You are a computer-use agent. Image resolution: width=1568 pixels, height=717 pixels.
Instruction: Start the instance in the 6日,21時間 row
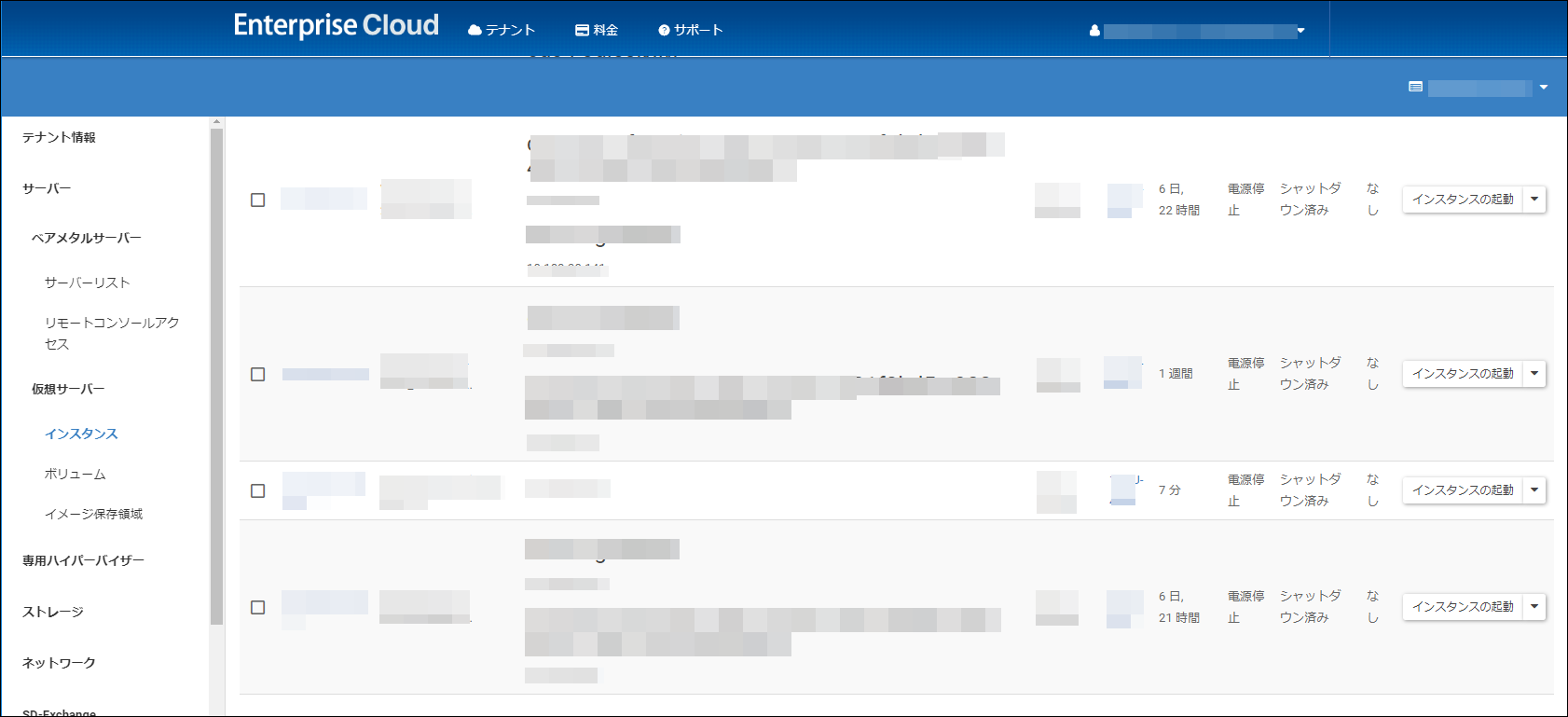[x=1463, y=607]
